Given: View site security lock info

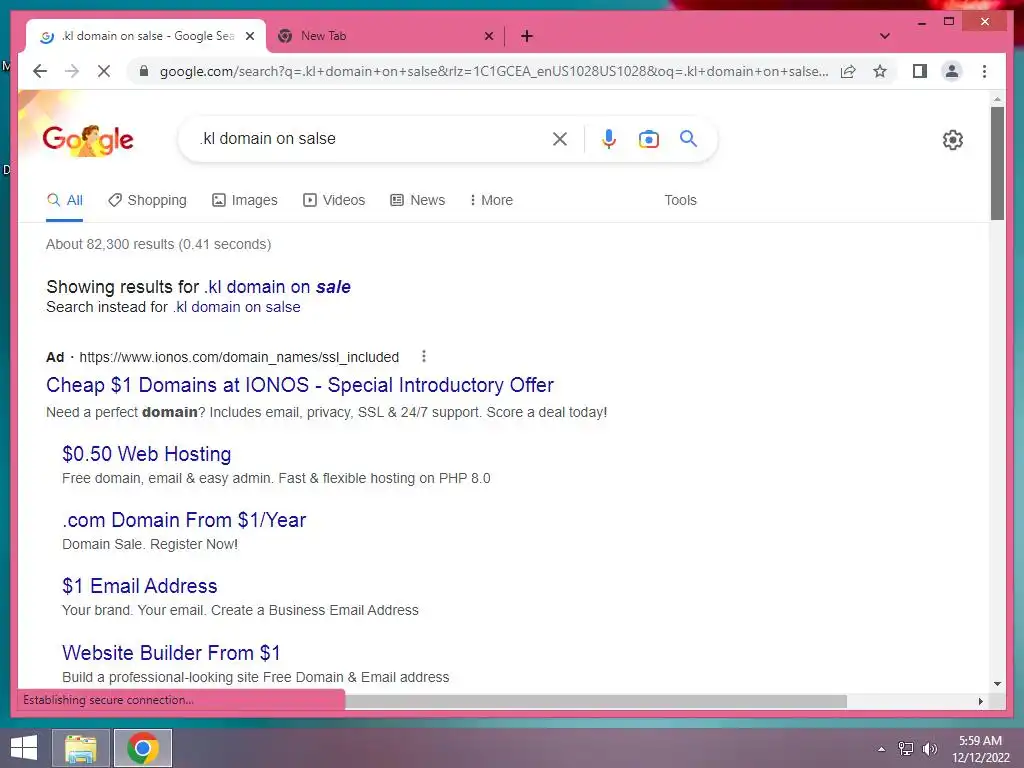Looking at the screenshot, I should pyautogui.click(x=144, y=71).
